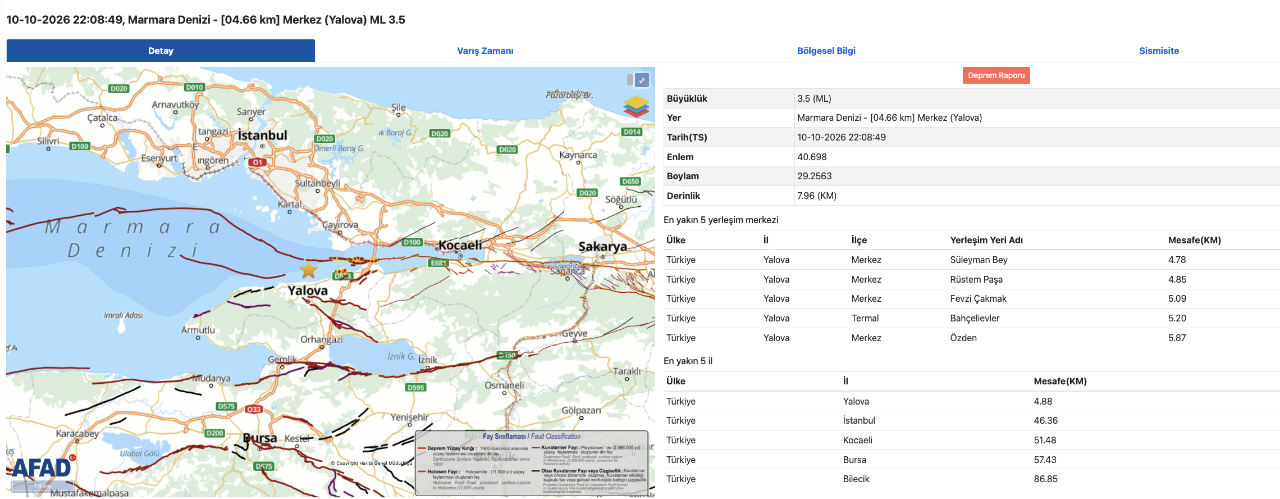
Task: Select distance 46.36 for İstanbul
Action: pyautogui.click(x=1045, y=421)
